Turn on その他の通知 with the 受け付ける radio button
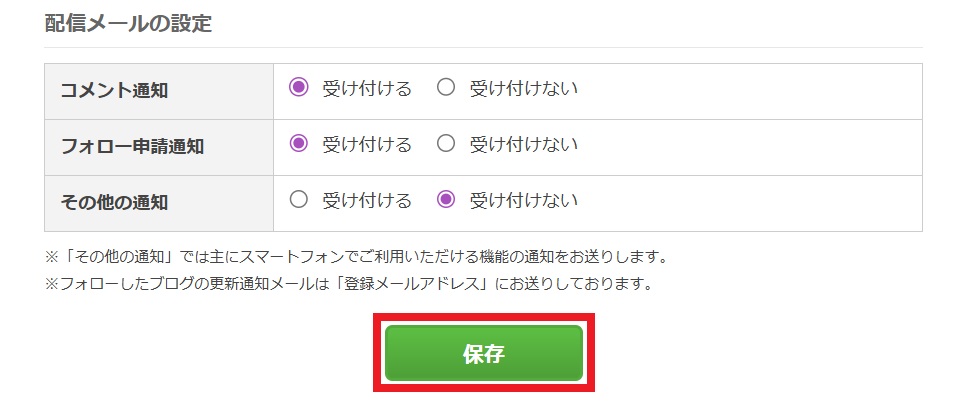Screen dimensions: 972x402 (x=298, y=200)
